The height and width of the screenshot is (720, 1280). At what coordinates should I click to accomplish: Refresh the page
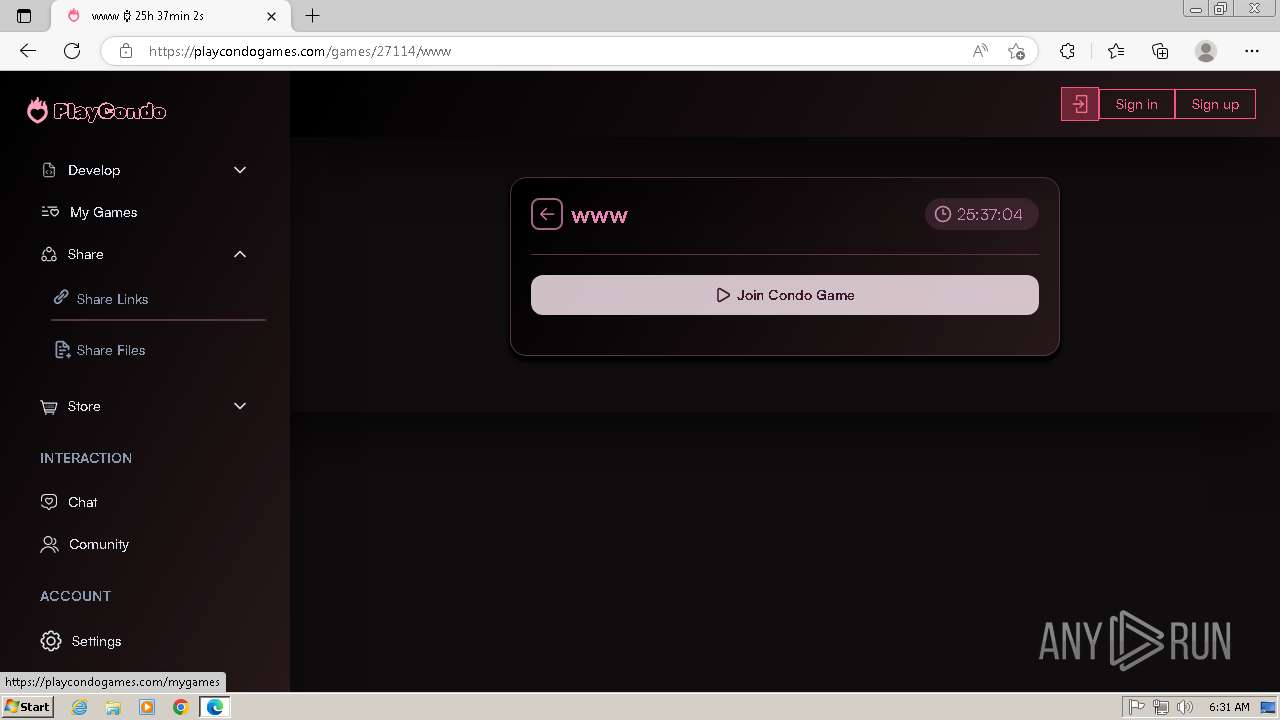72,51
